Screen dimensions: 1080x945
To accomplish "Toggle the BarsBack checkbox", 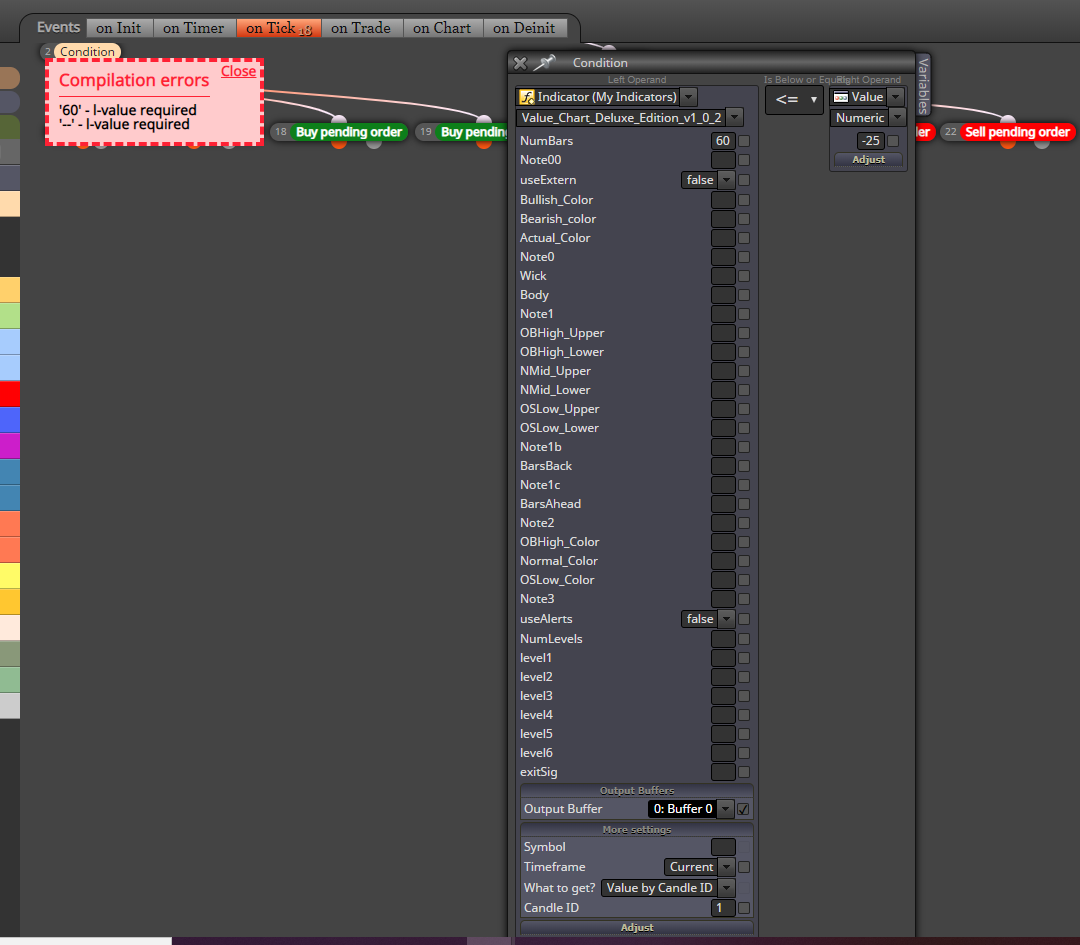I will 744,466.
